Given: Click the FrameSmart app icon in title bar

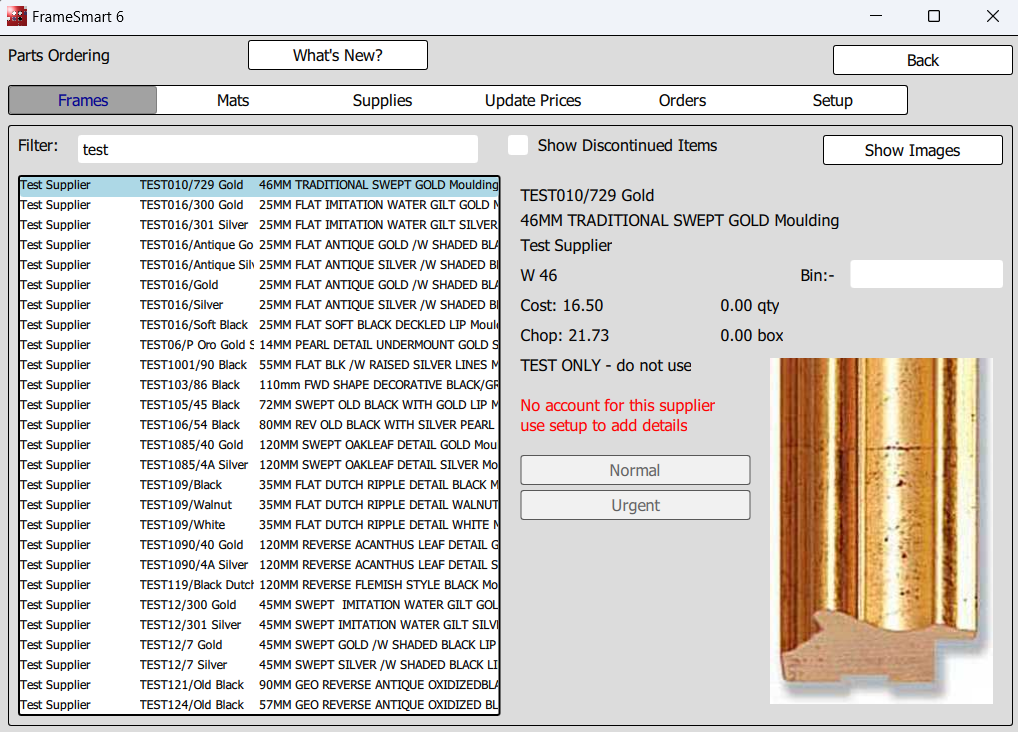Looking at the screenshot, I should [x=17, y=17].
